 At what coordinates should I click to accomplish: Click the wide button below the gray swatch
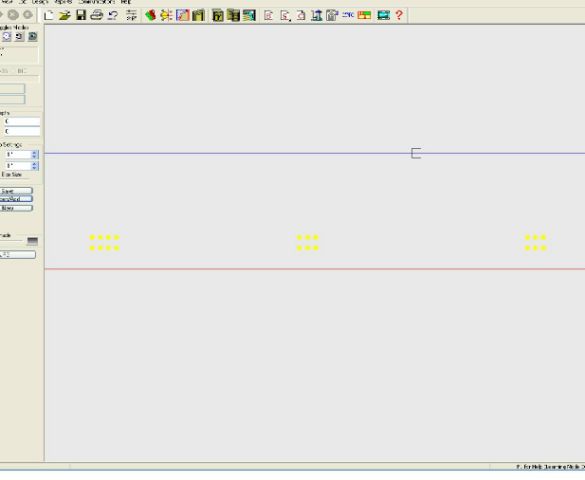pos(18,255)
